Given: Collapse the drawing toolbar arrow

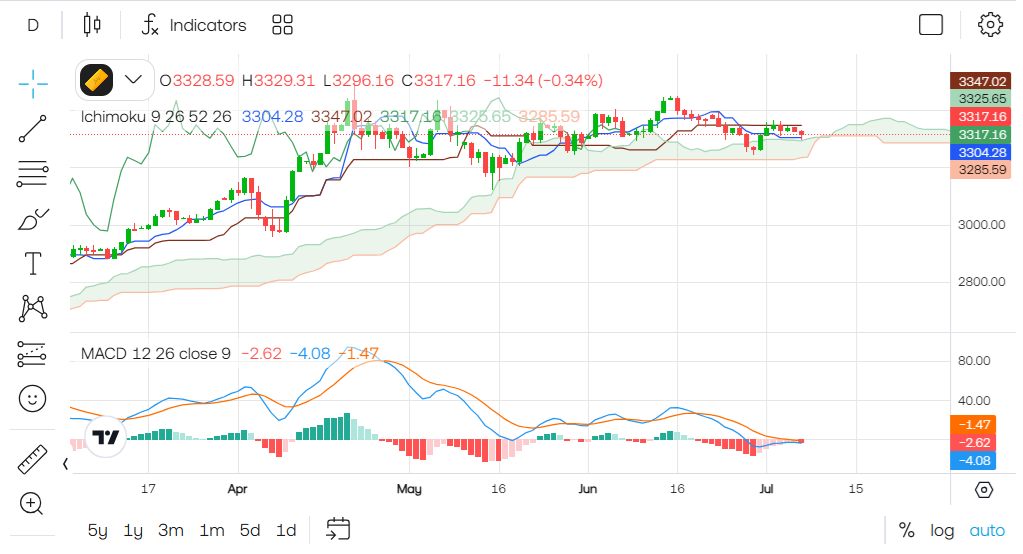Looking at the screenshot, I should (65, 464).
